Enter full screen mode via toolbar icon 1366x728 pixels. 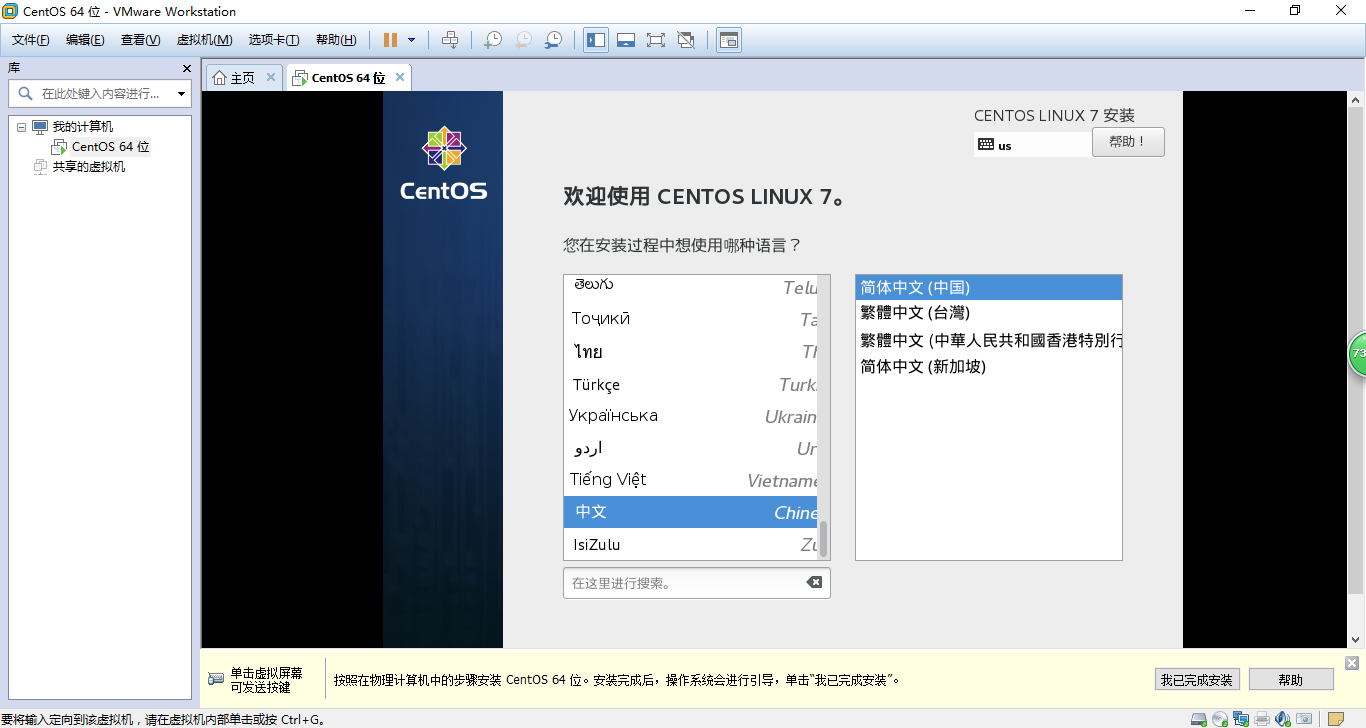click(656, 40)
